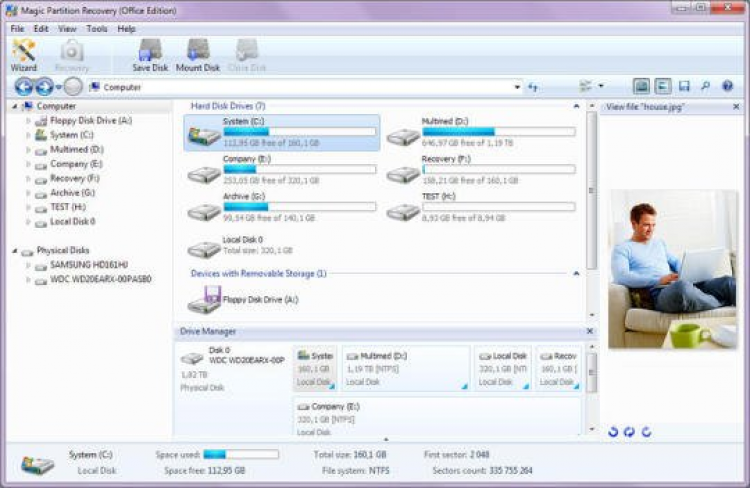The image size is (750, 488).
Task: Collapse Devices with Removable Storage group
Action: coord(576,273)
